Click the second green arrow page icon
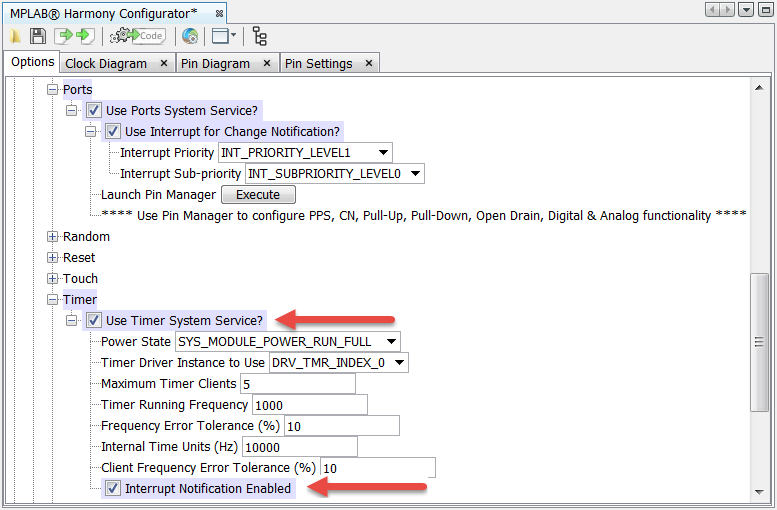This screenshot has width=777, height=510. point(85,36)
